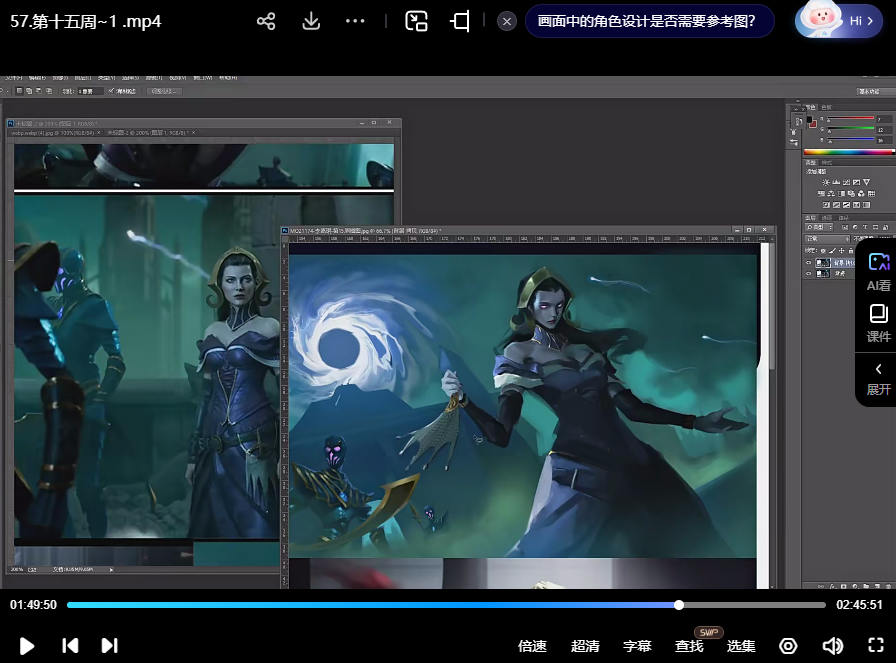Screen dimensions: 896x663
Task: Enter fullscreen mode
Action: (x=876, y=646)
